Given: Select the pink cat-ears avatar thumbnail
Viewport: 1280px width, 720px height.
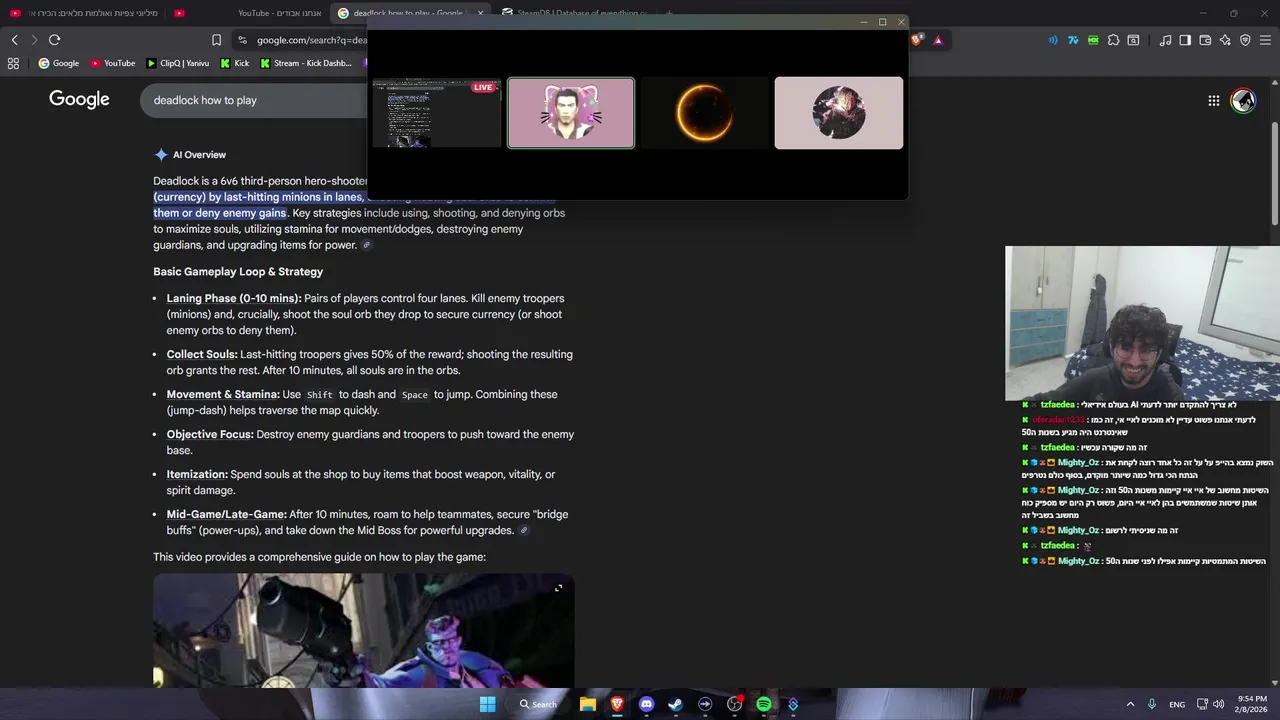Looking at the screenshot, I should point(571,113).
